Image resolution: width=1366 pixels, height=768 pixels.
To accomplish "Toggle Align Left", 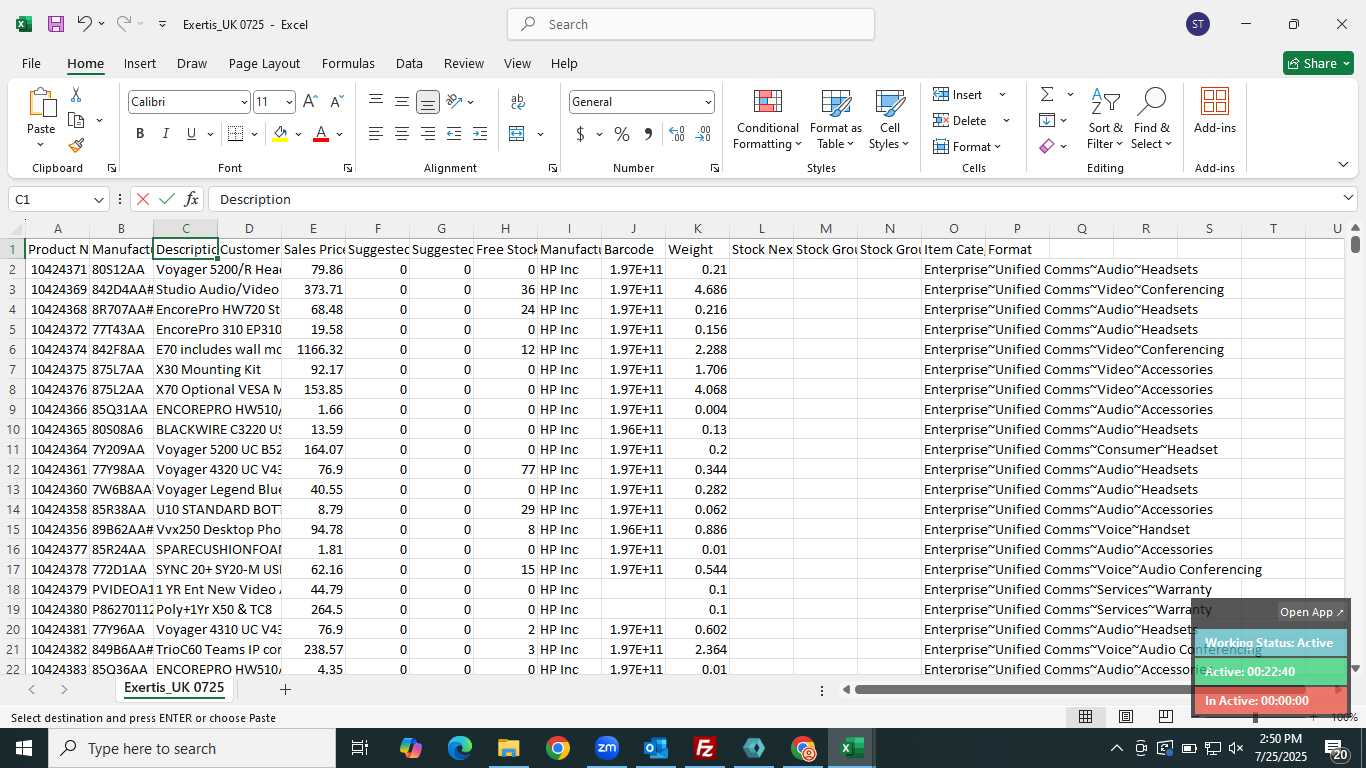I will click(x=376, y=134).
